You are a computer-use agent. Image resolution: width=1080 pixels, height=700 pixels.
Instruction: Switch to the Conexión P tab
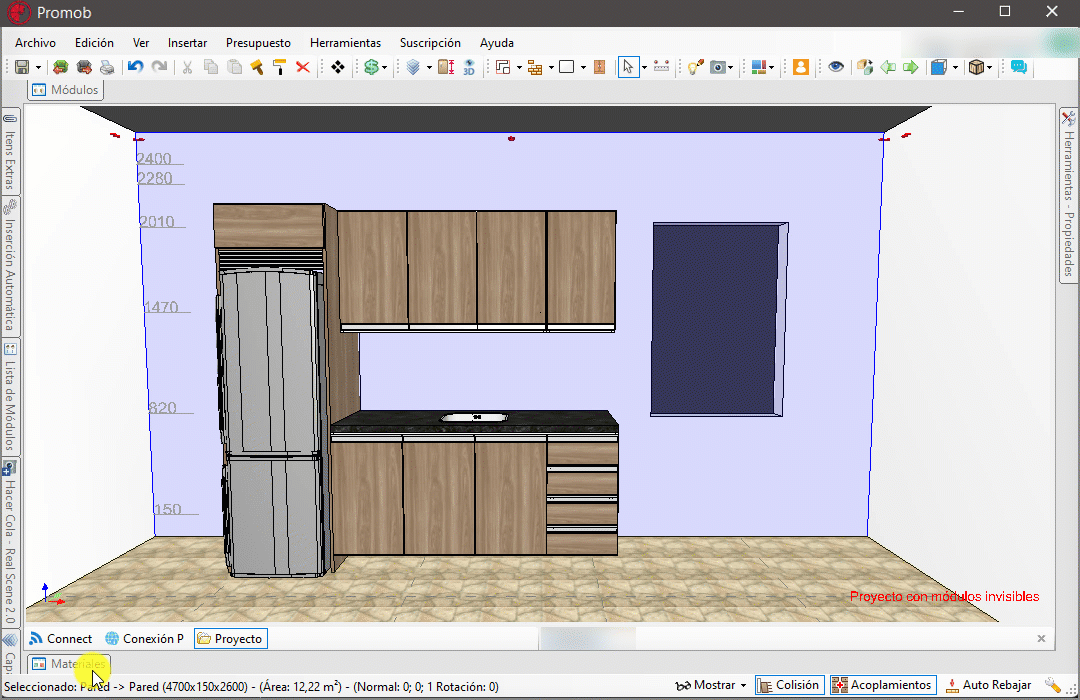click(145, 639)
